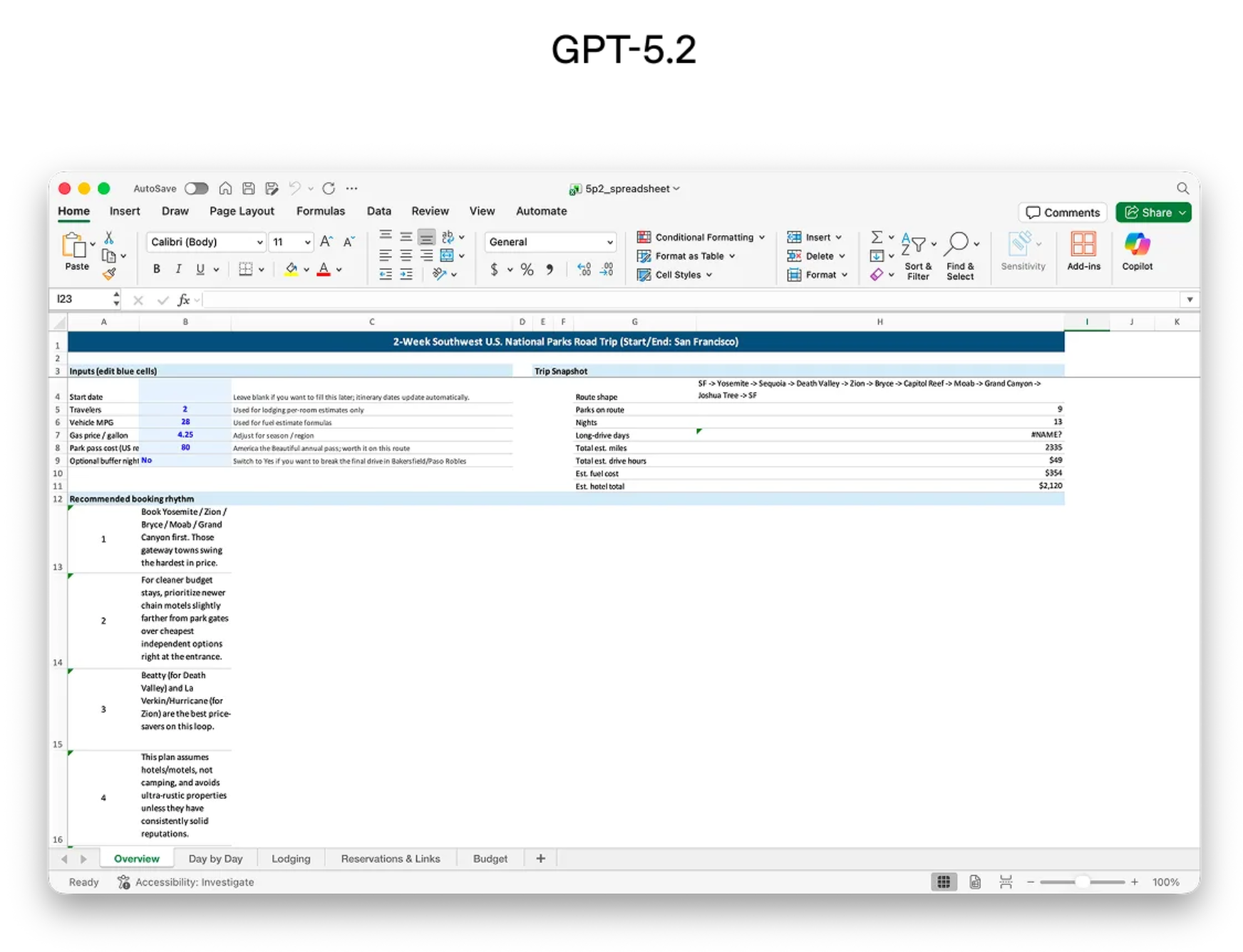Click the Paste clipboard icon
The width and height of the screenshot is (1243, 952).
point(75,247)
